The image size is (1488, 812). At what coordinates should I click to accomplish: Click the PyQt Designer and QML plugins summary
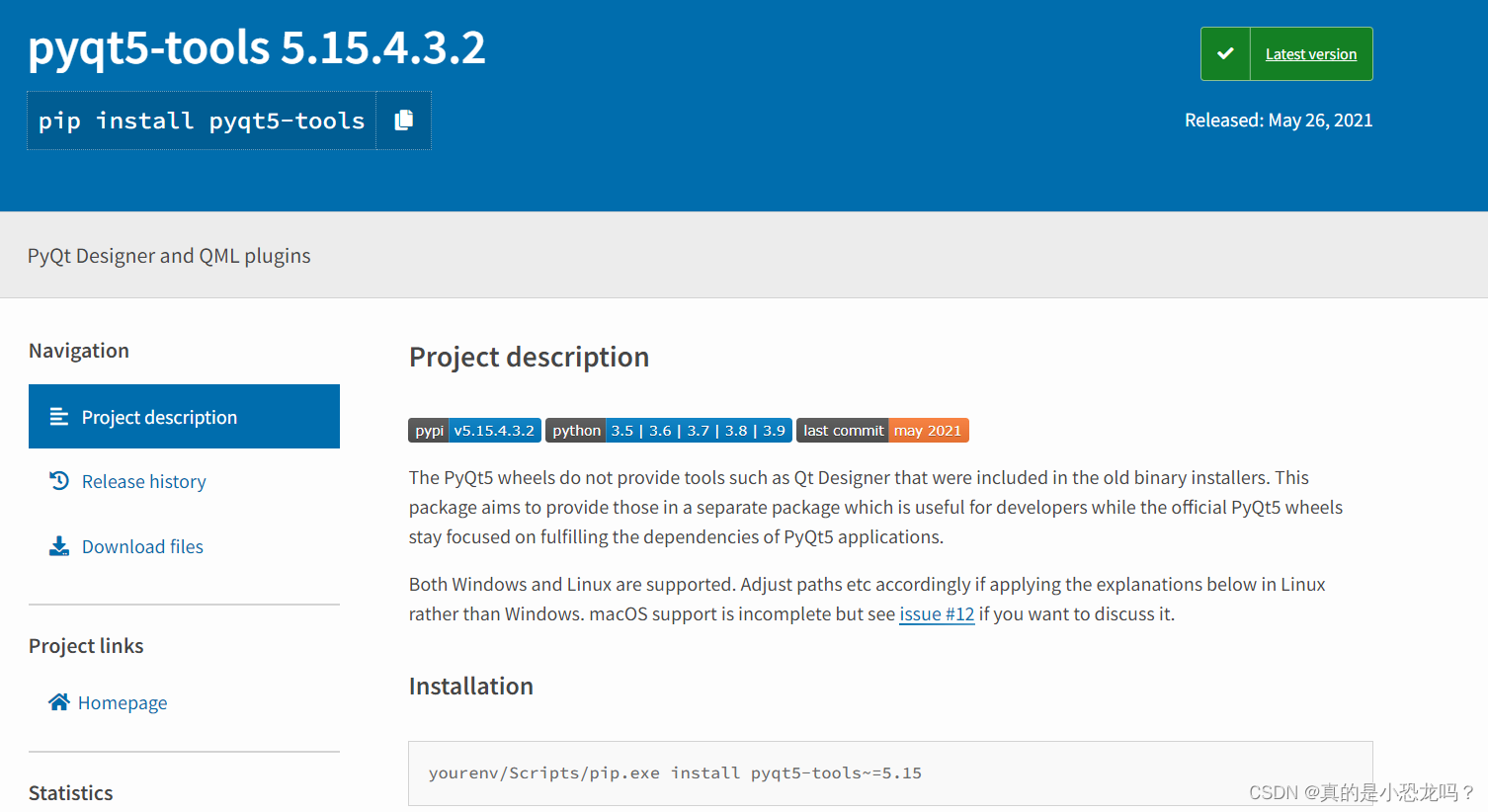pos(169,256)
